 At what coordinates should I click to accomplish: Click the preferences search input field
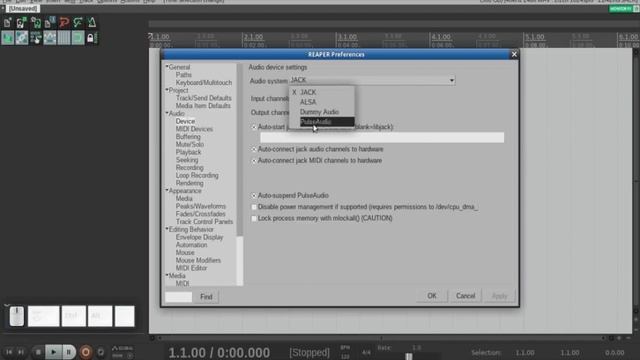(178, 297)
